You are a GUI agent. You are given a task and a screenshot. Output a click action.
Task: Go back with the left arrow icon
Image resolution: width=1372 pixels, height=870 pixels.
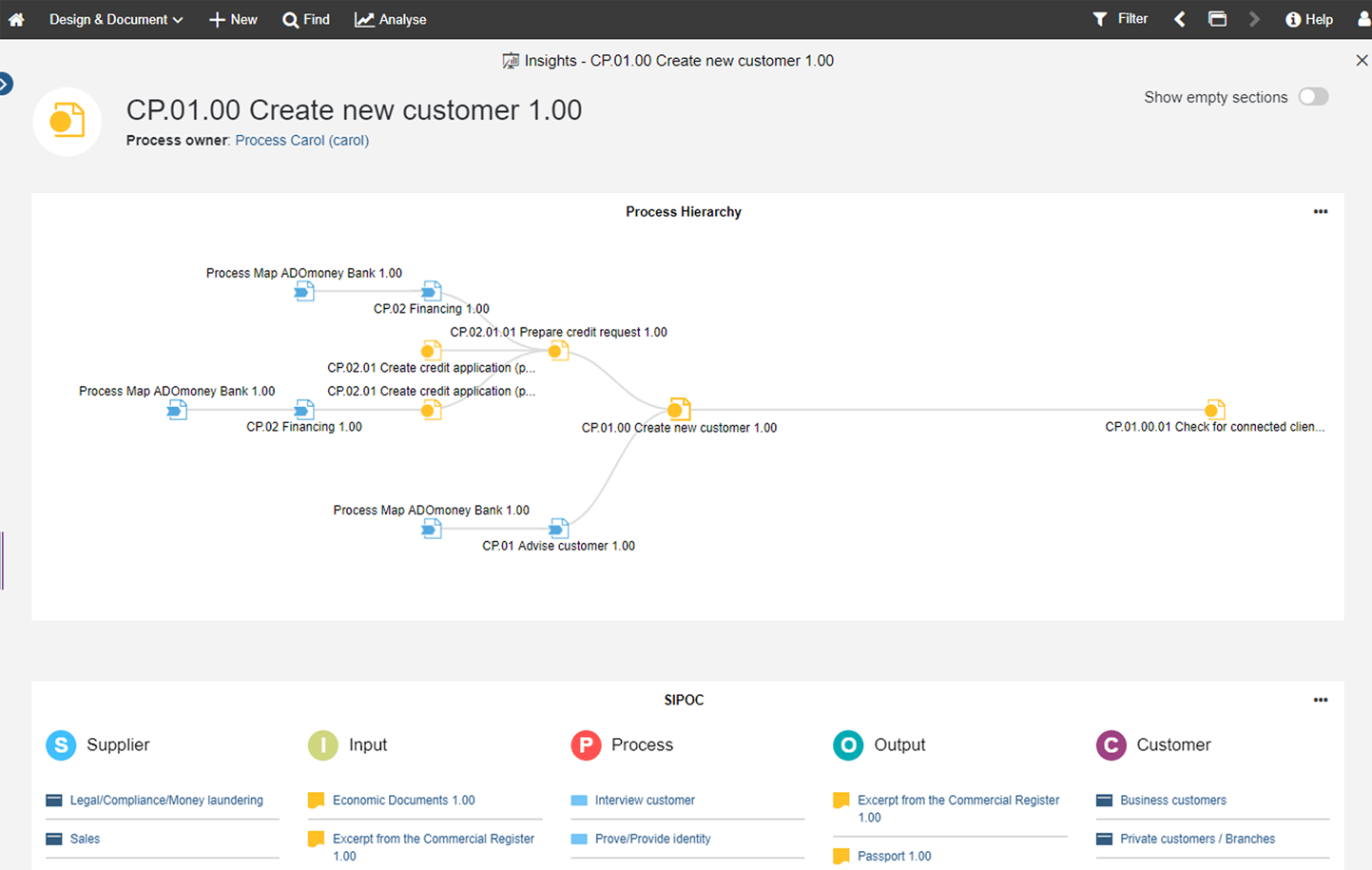click(1179, 19)
